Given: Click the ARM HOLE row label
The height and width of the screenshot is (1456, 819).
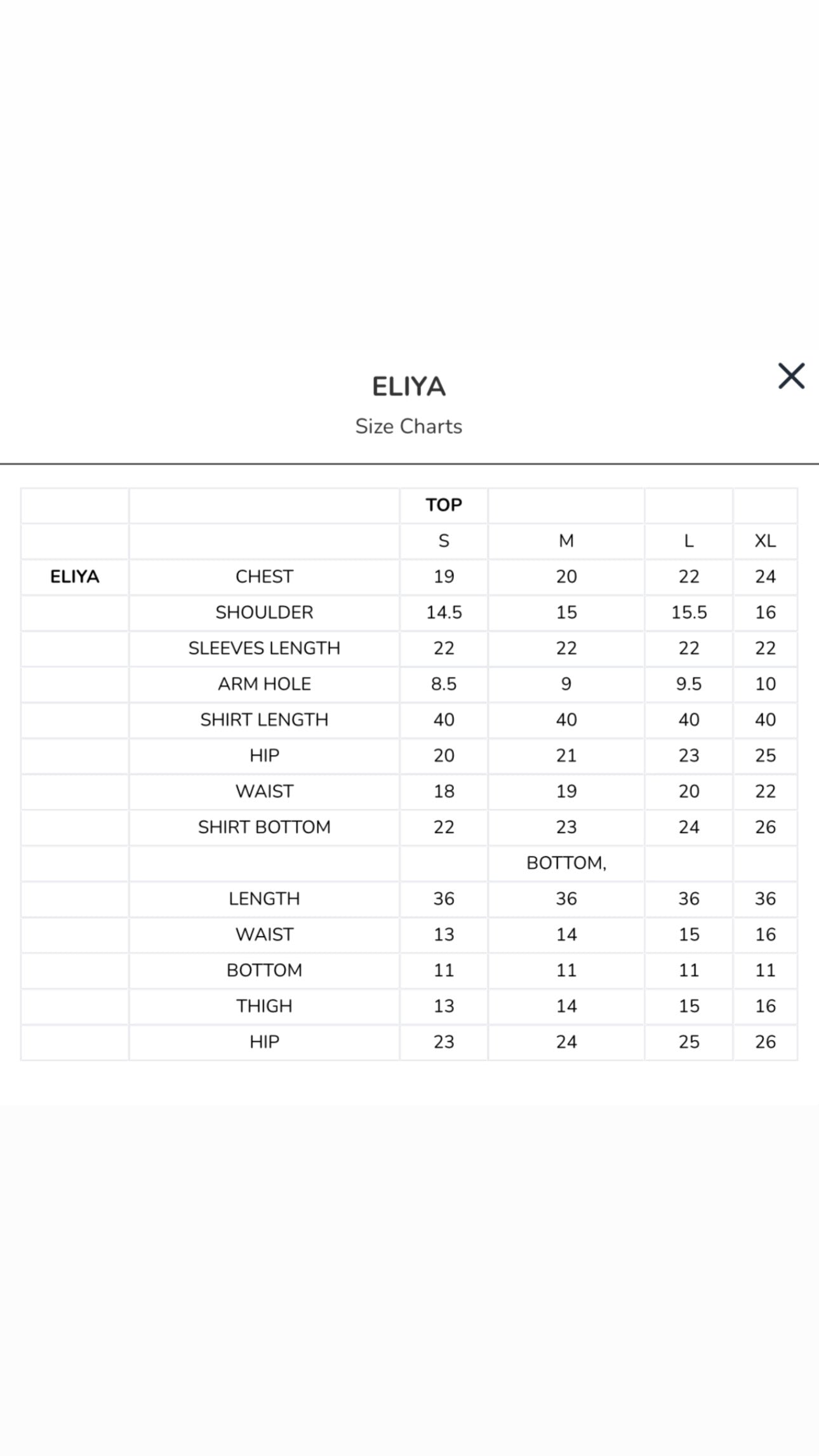Looking at the screenshot, I should (x=264, y=684).
